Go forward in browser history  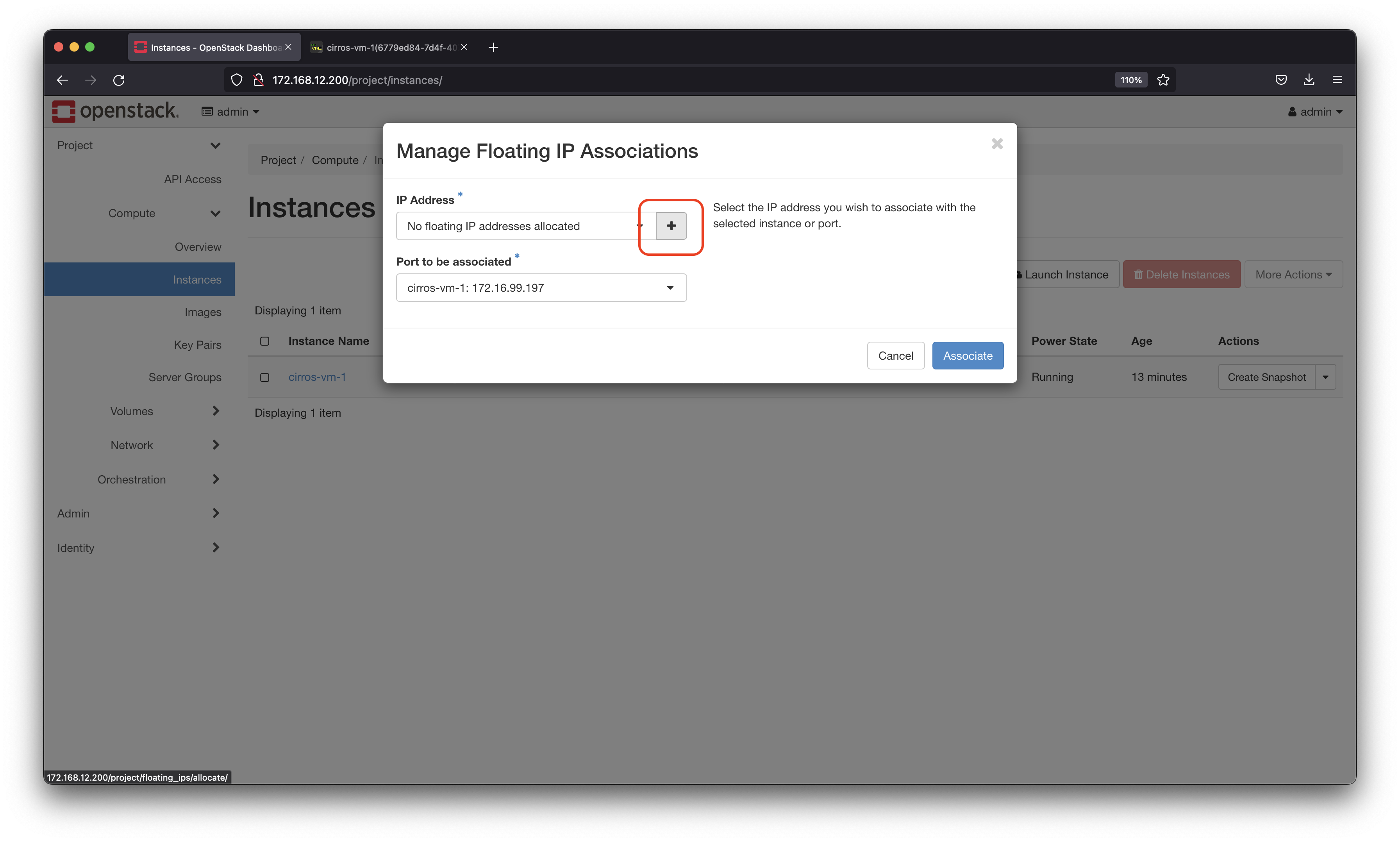90,80
